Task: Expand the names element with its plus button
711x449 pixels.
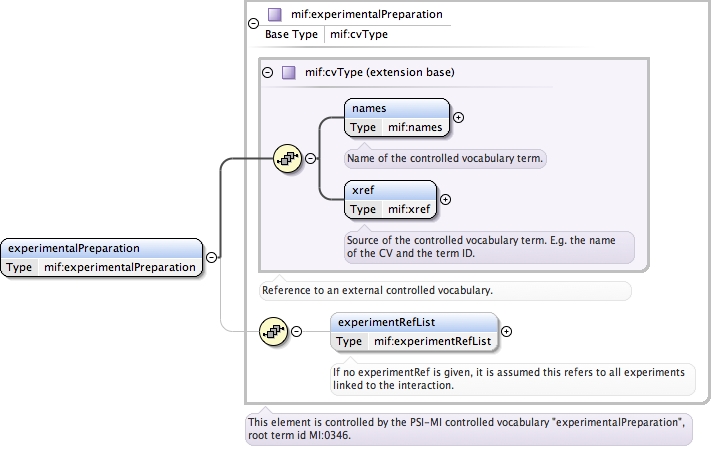Action: coord(459,117)
